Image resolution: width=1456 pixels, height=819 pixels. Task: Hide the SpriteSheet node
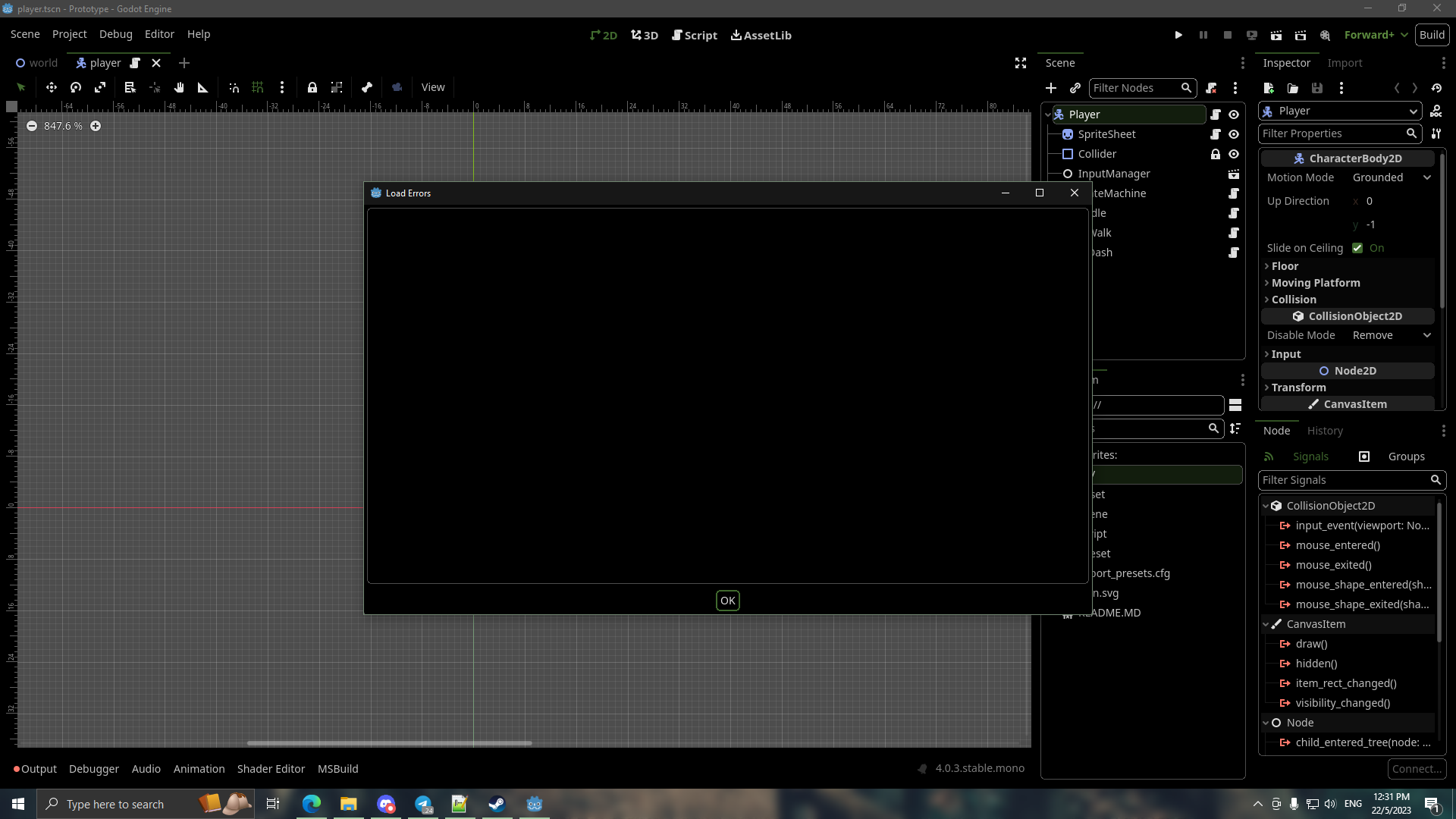tap(1234, 134)
